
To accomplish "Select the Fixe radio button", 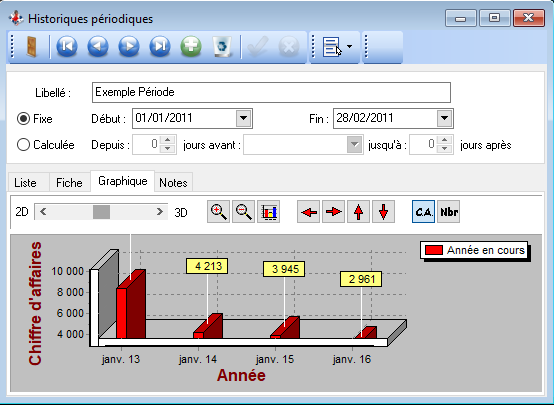I will (23, 119).
